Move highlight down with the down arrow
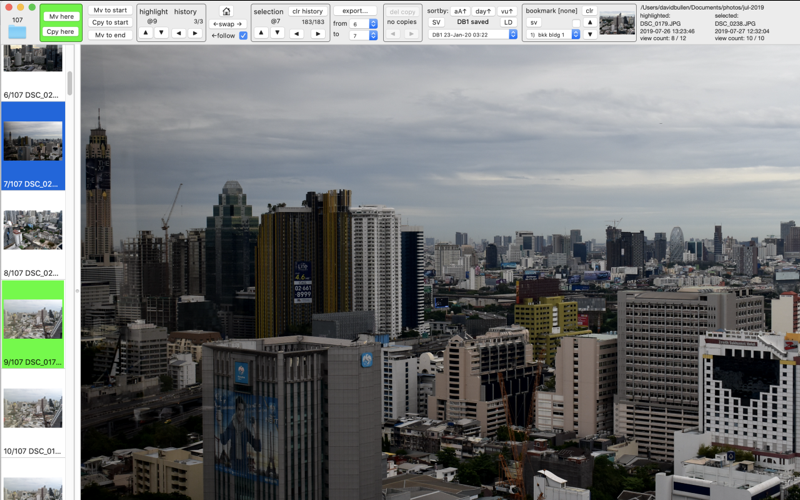Viewport: 800px width, 500px height. click(x=161, y=33)
